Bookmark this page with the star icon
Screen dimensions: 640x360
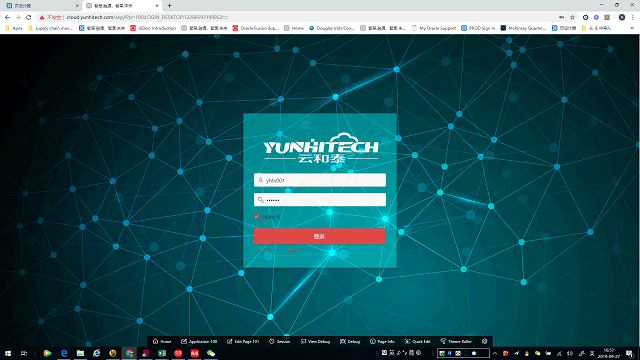coord(572,17)
